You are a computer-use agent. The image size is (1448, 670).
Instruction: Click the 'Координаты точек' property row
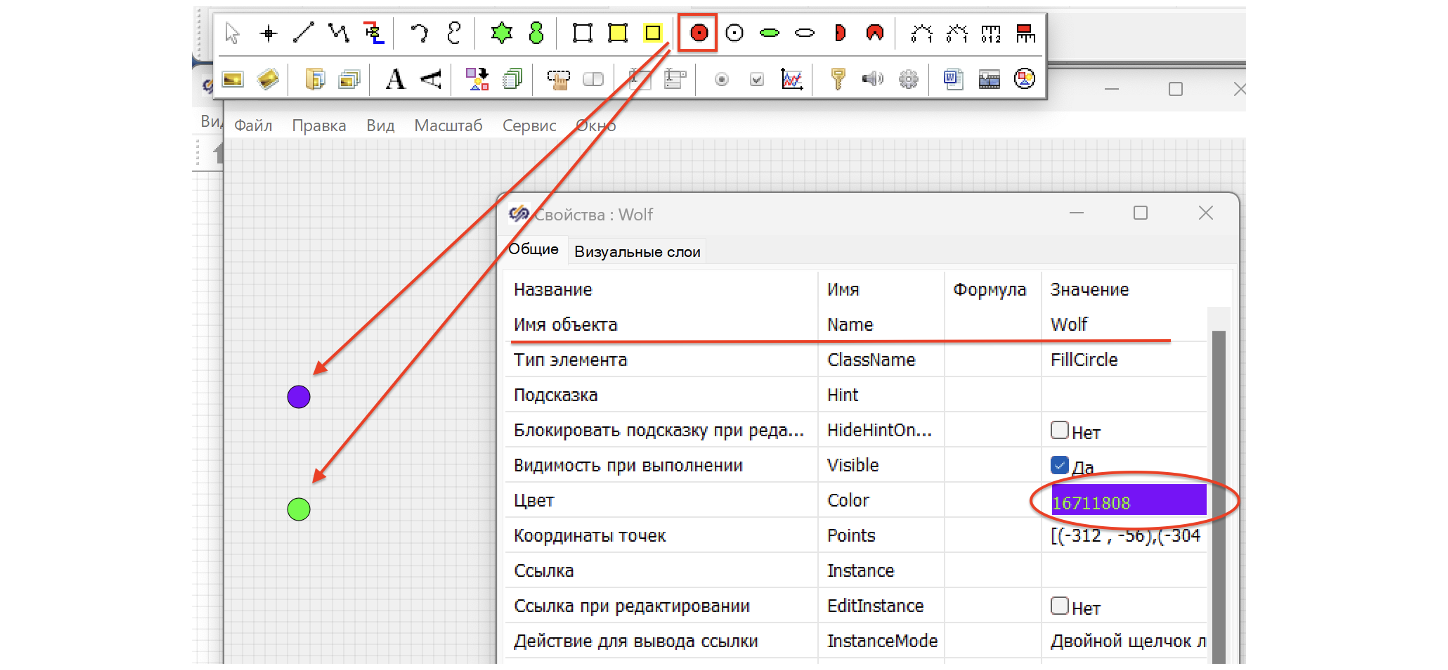coord(857,536)
